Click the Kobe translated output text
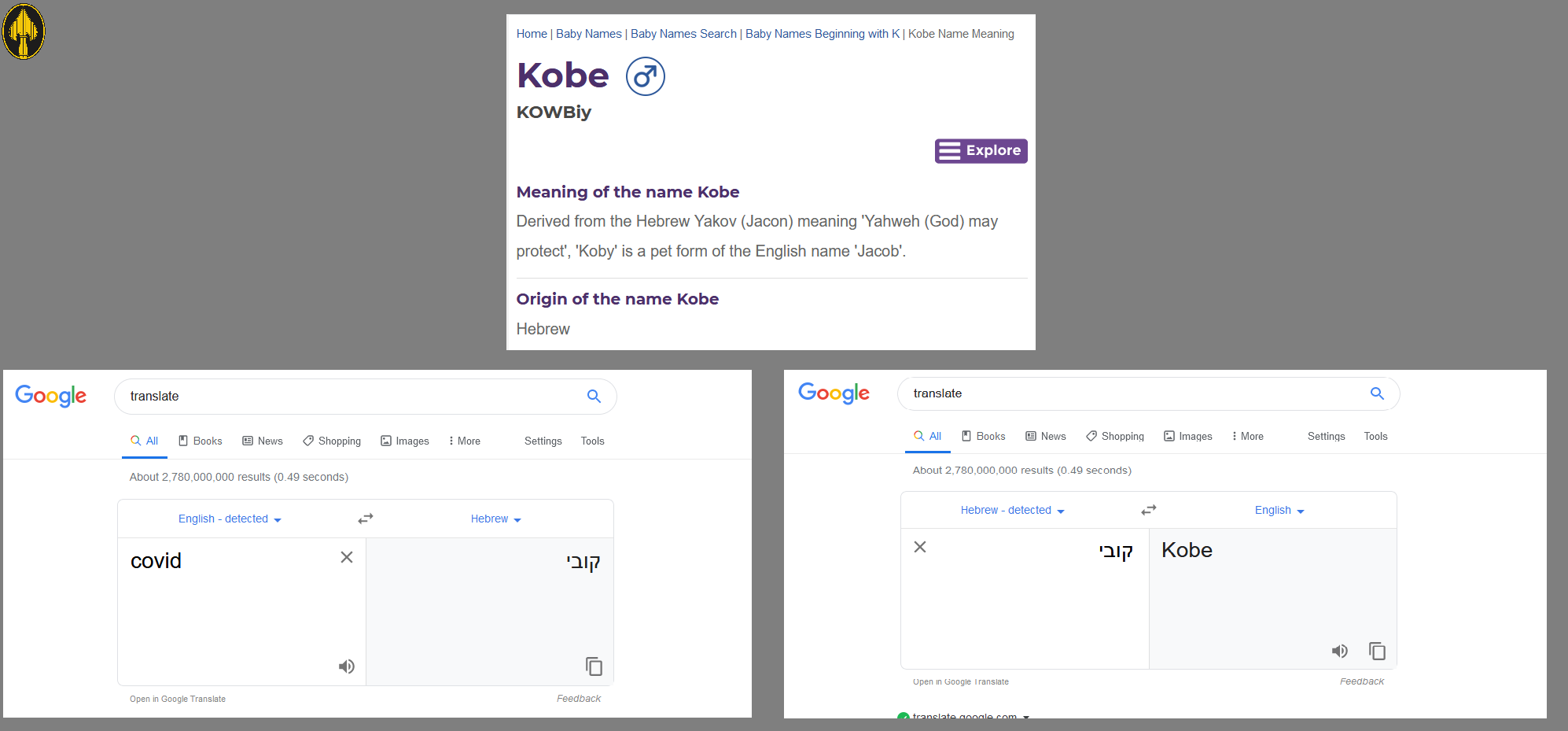Image resolution: width=1568 pixels, height=731 pixels. [1187, 550]
